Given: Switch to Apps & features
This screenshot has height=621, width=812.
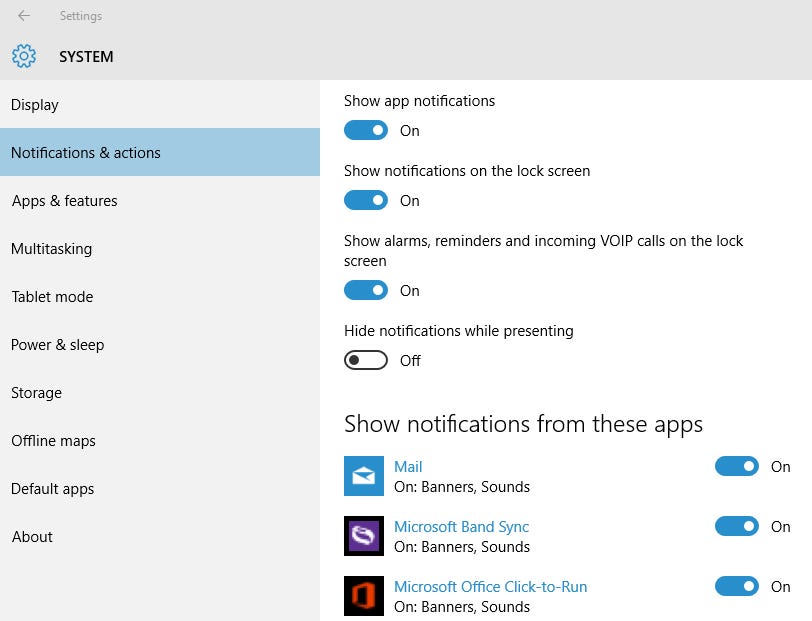Looking at the screenshot, I should click(x=64, y=200).
